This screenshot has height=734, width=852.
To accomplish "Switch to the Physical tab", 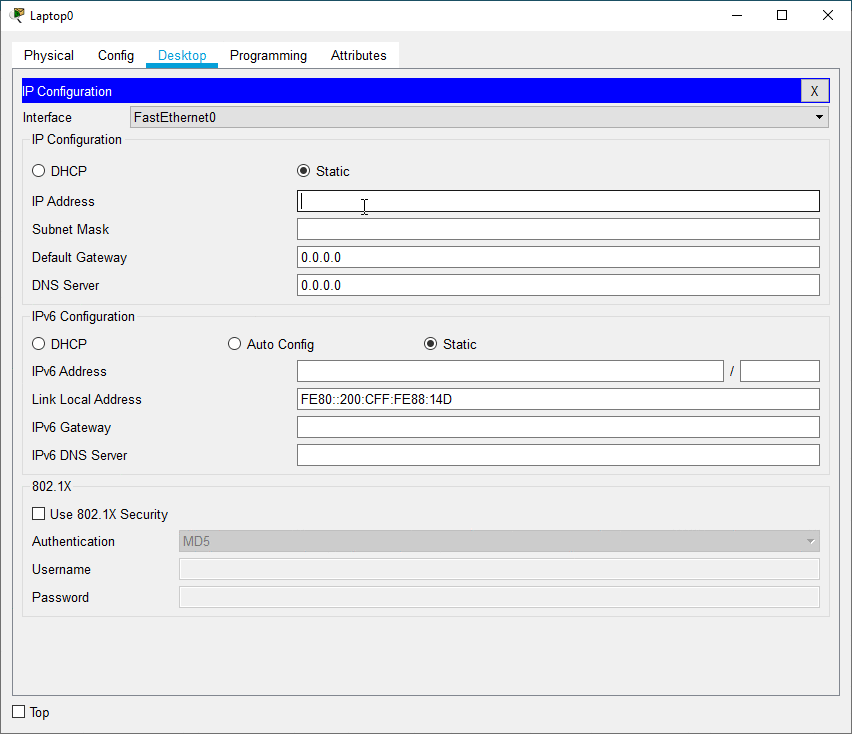I will coord(49,56).
